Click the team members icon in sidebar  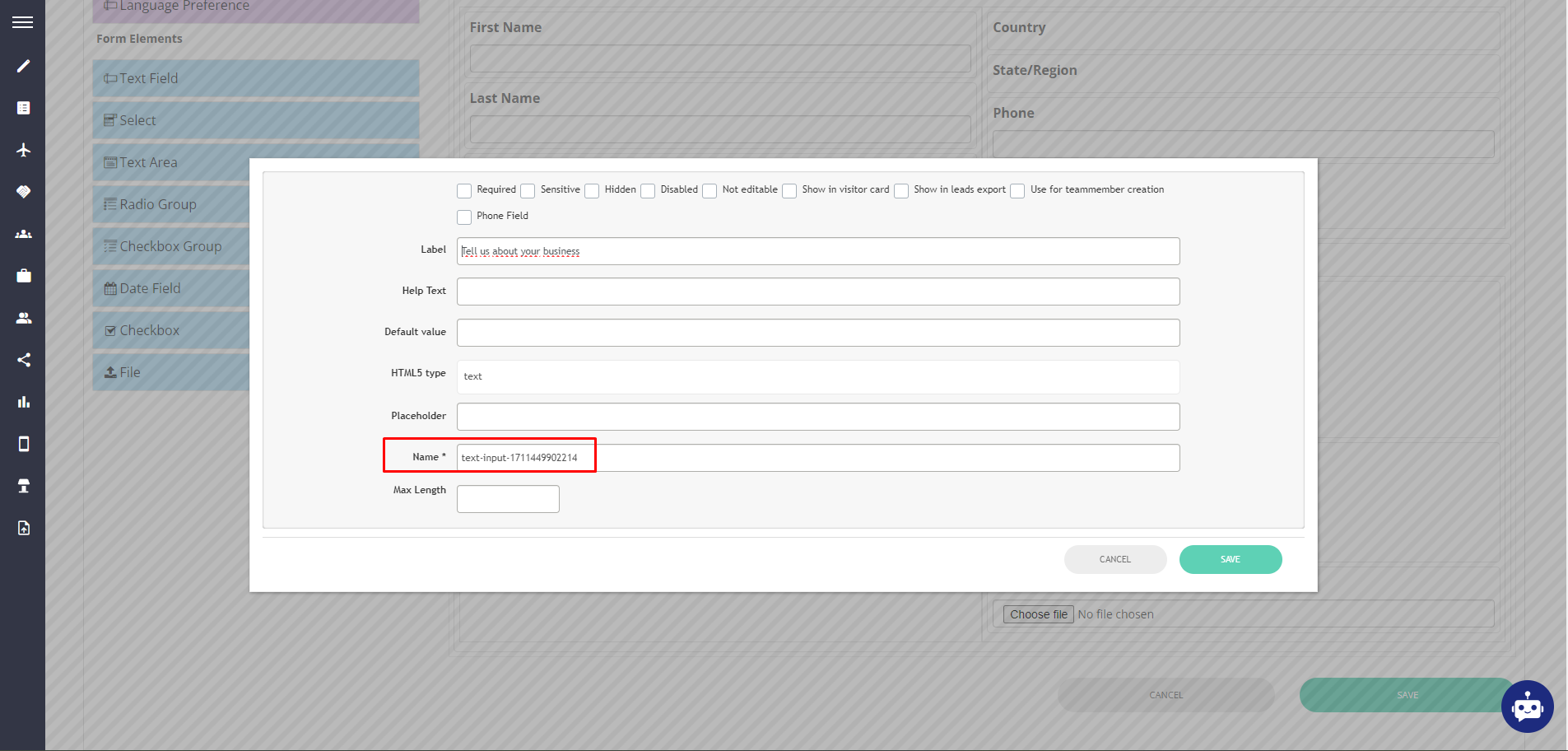click(x=22, y=317)
